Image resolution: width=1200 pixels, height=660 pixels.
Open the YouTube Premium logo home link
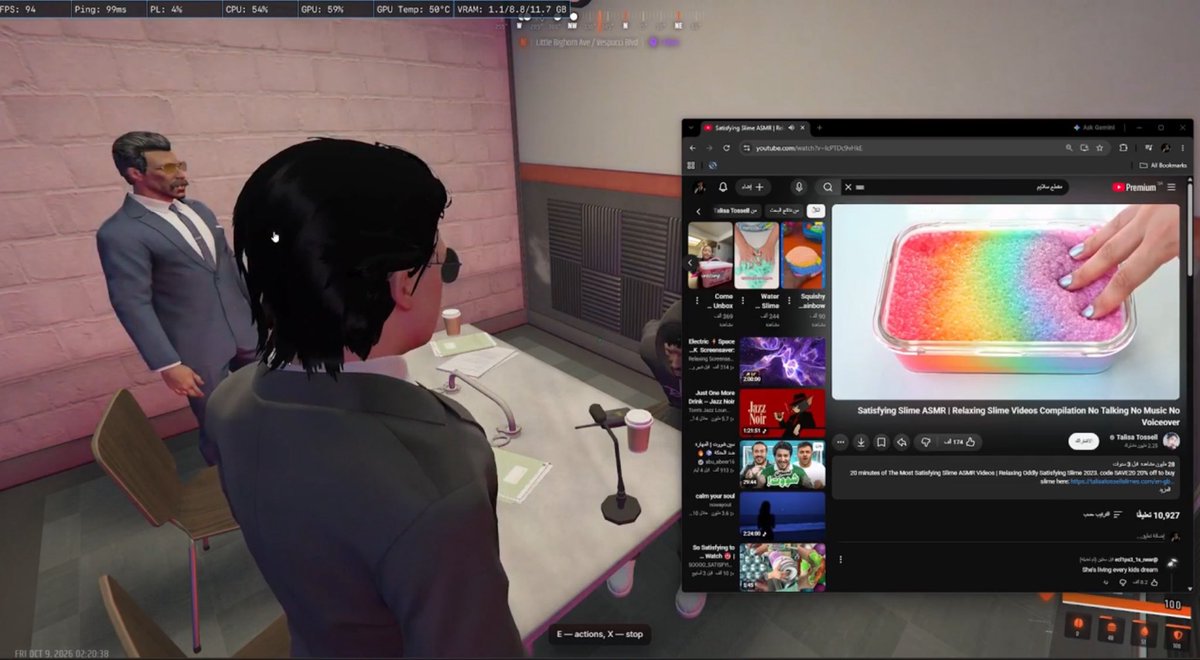pos(1135,187)
